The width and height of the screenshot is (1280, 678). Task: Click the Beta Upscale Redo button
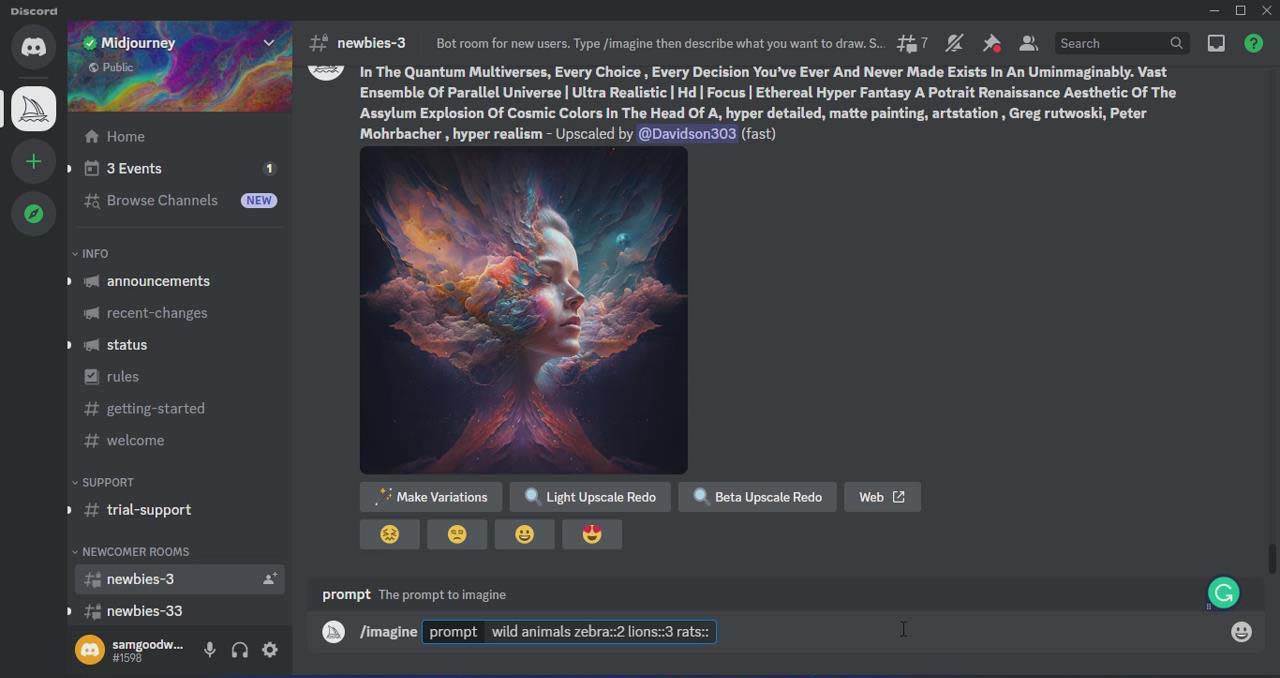tap(757, 497)
